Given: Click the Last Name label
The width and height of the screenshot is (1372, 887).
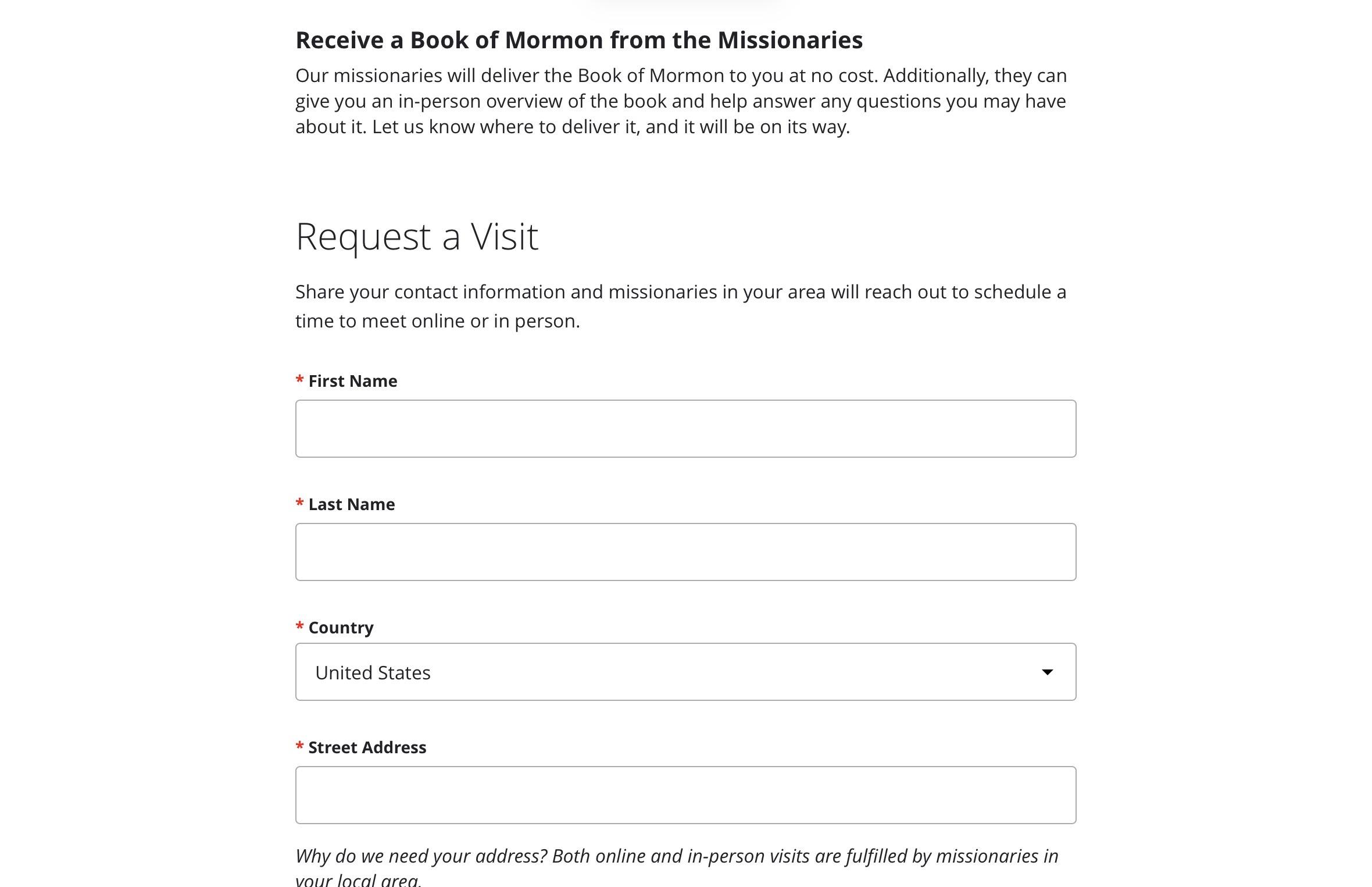Looking at the screenshot, I should [x=352, y=504].
